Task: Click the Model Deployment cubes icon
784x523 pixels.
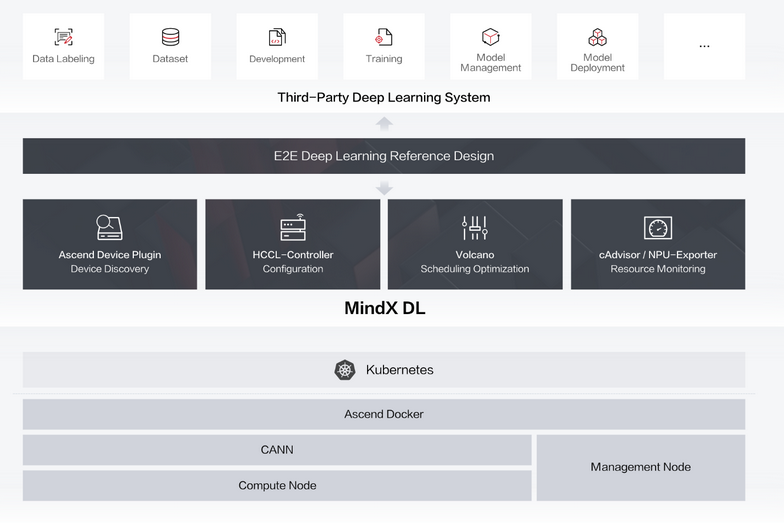Action: click(598, 37)
